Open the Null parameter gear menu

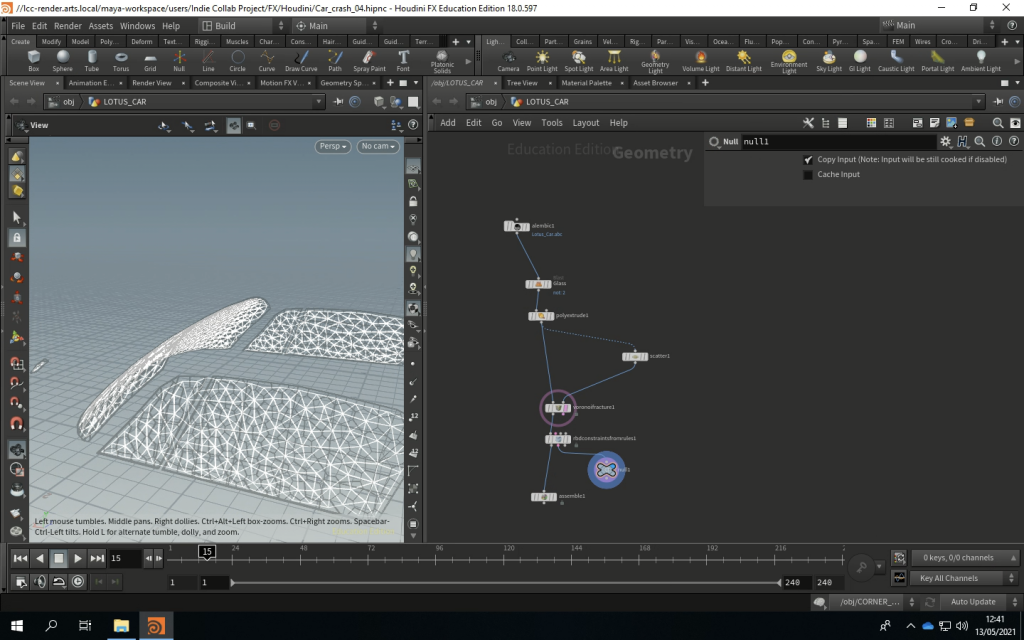point(945,142)
